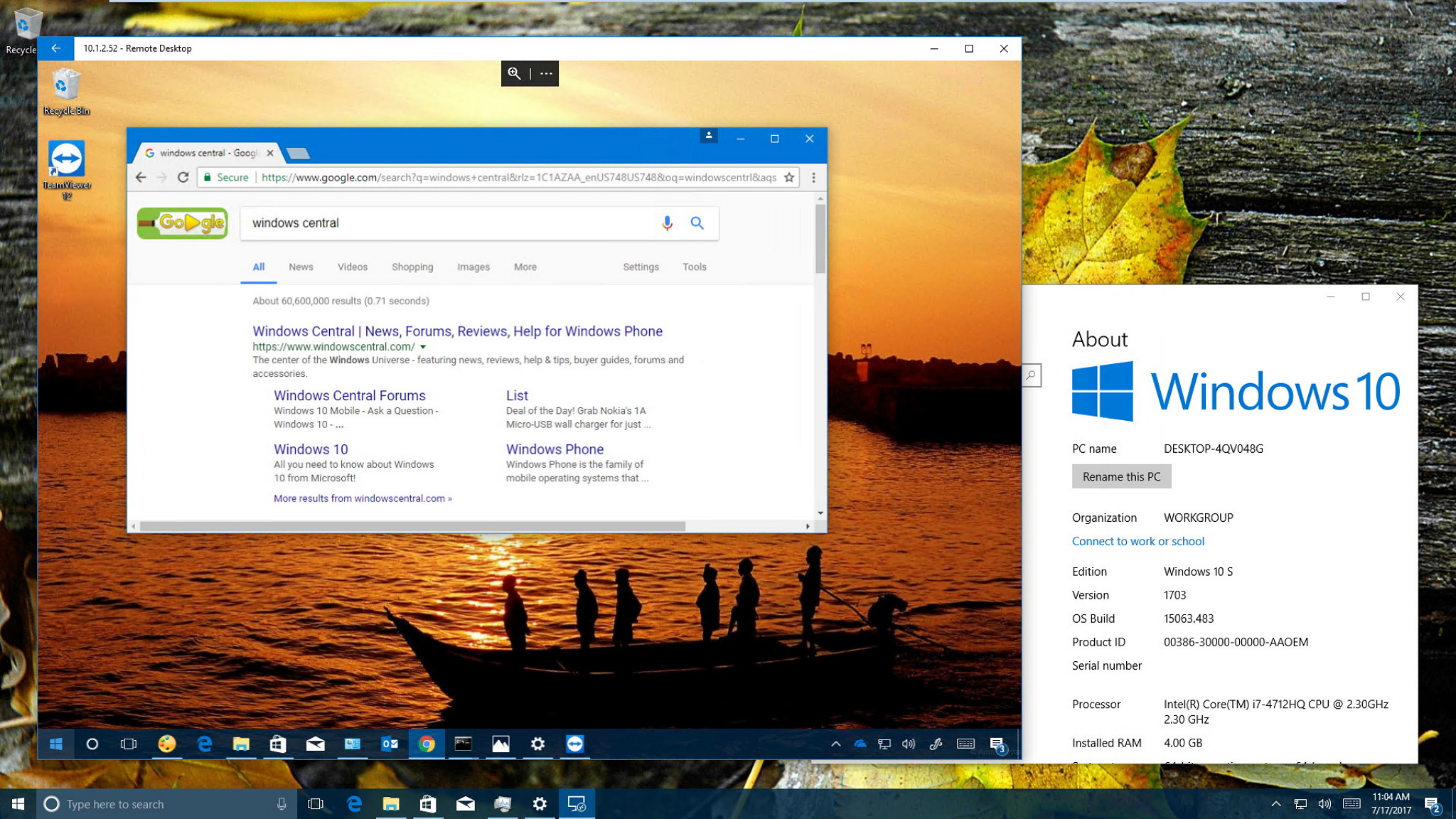Open Remote Desktop app on host taskbar
1456x819 pixels.
tap(577, 804)
